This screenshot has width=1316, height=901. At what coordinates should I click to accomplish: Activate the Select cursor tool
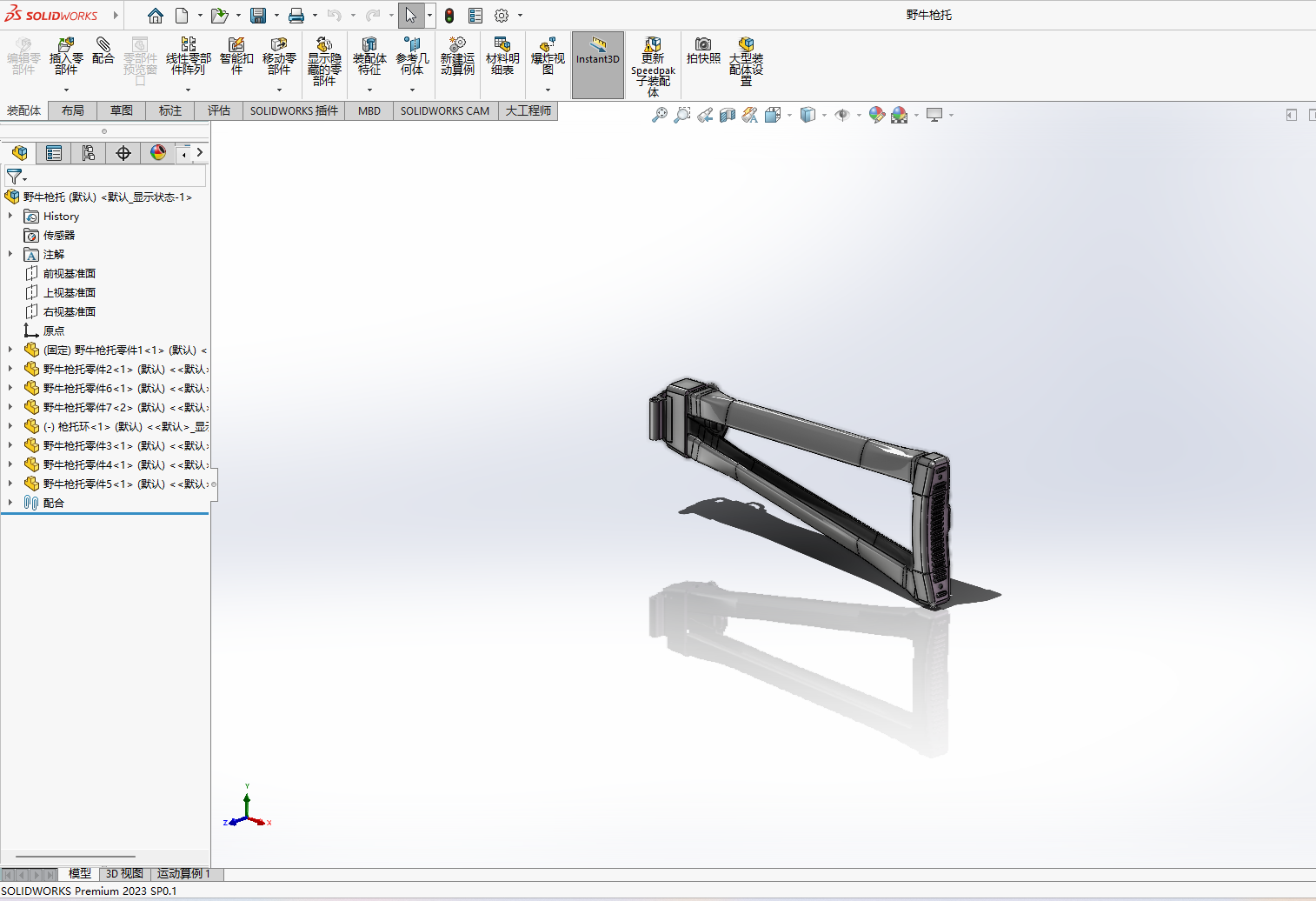pyautogui.click(x=411, y=16)
